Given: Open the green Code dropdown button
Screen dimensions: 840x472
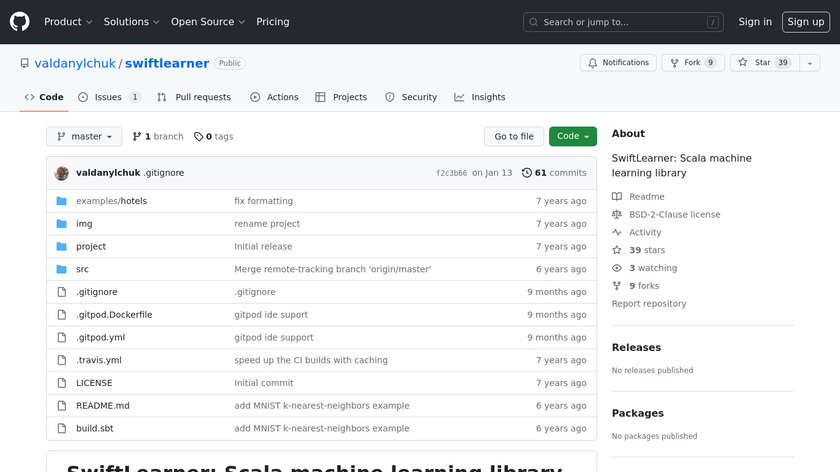Looking at the screenshot, I should (573, 137).
